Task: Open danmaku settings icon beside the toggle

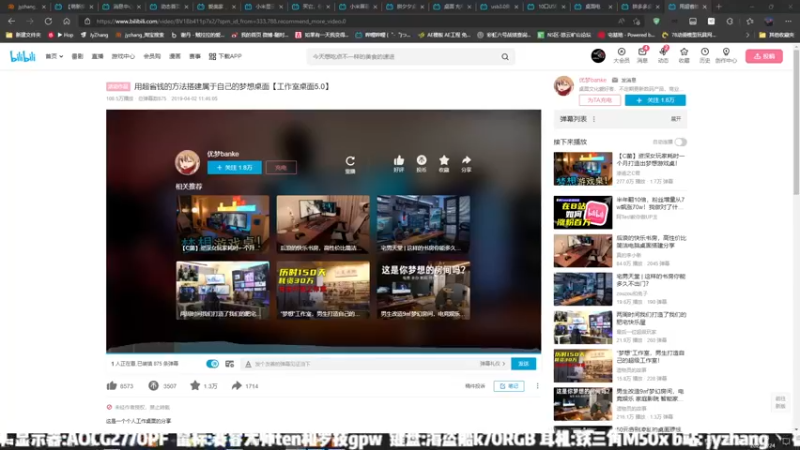Action: point(230,364)
